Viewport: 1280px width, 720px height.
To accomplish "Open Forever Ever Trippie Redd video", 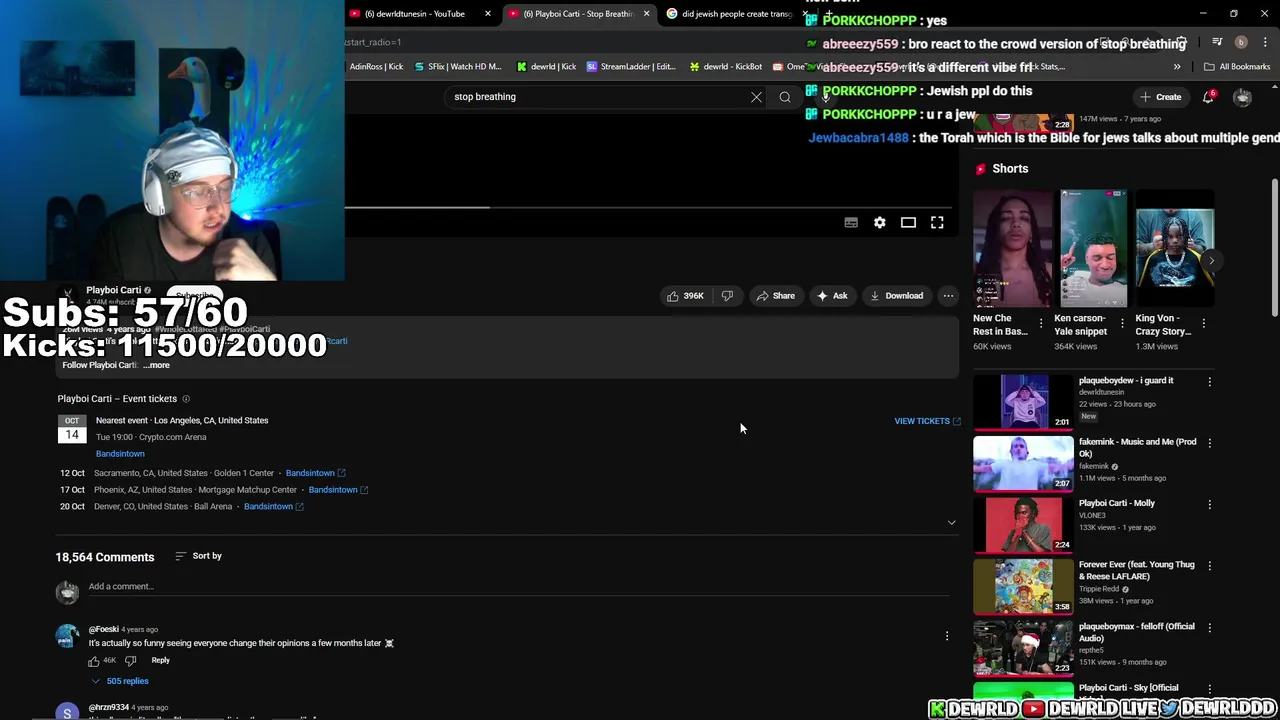I will 1023,586.
